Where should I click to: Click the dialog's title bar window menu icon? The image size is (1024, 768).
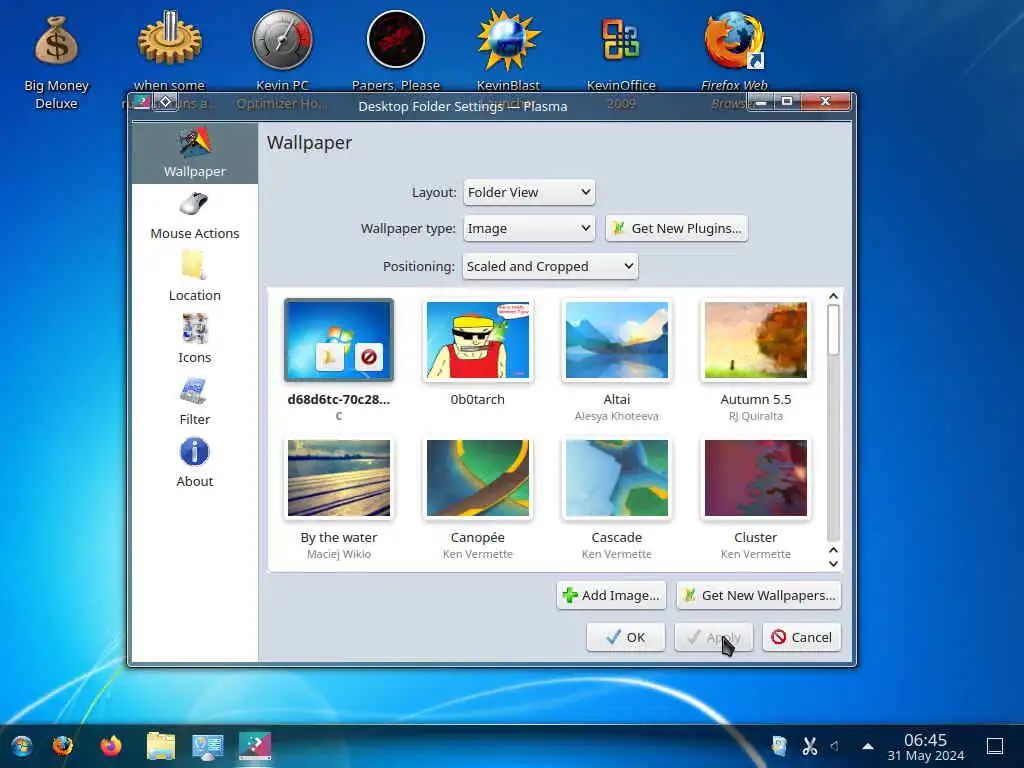[142, 102]
